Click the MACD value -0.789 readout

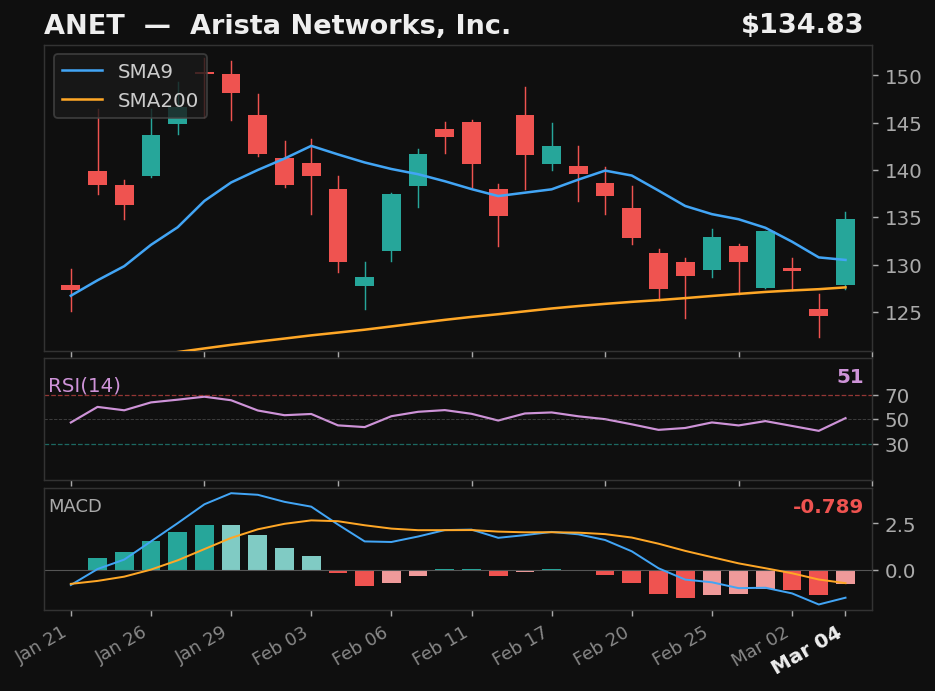(827, 507)
